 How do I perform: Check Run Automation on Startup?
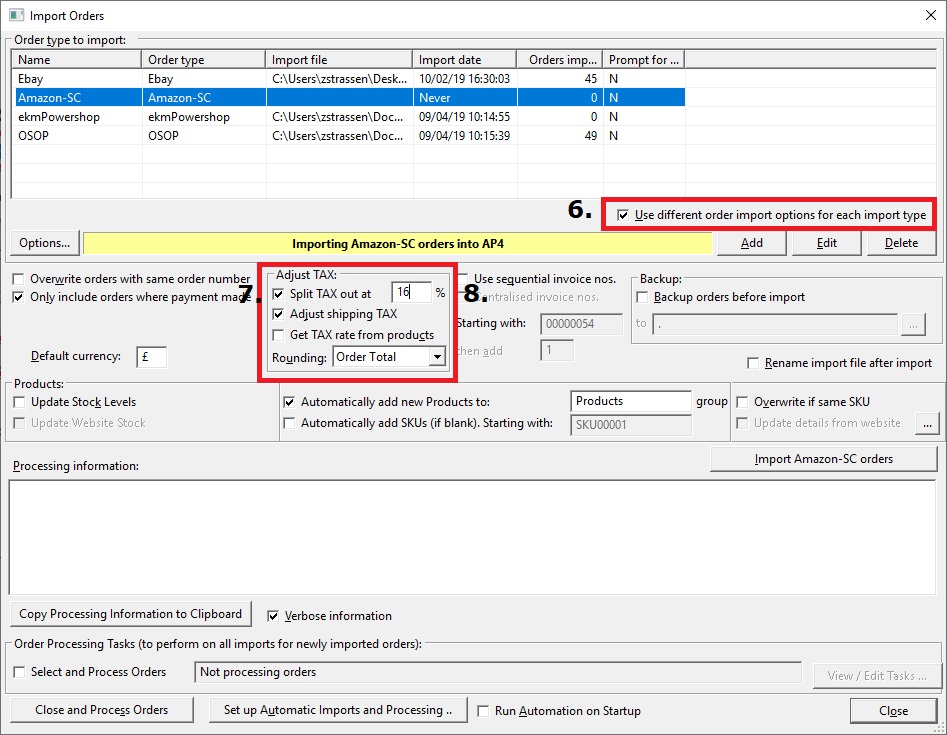[483, 711]
